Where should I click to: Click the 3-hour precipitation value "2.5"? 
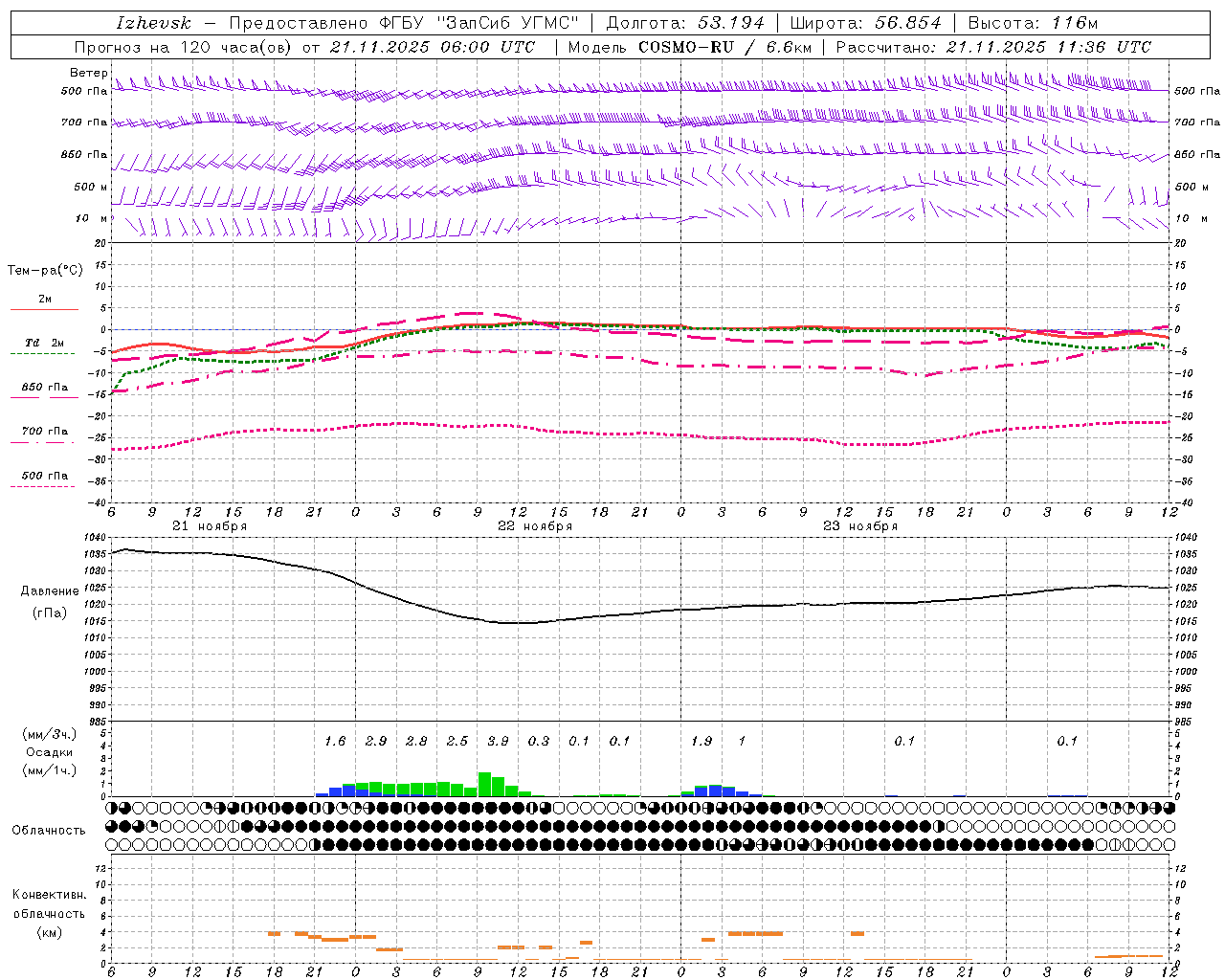point(457,741)
